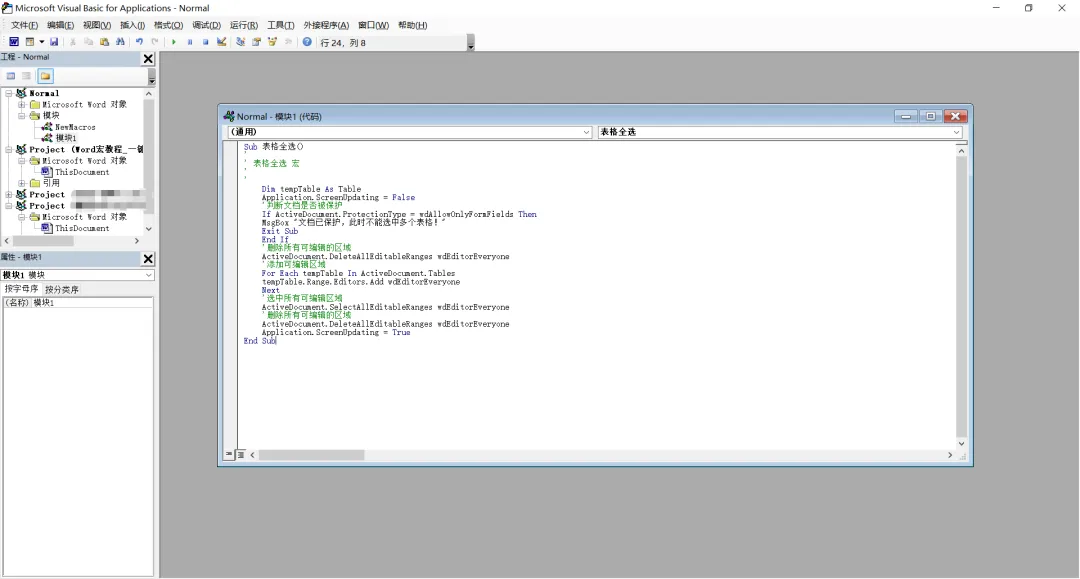
Task: Toggle Folders icon in project panel
Action: point(45,76)
